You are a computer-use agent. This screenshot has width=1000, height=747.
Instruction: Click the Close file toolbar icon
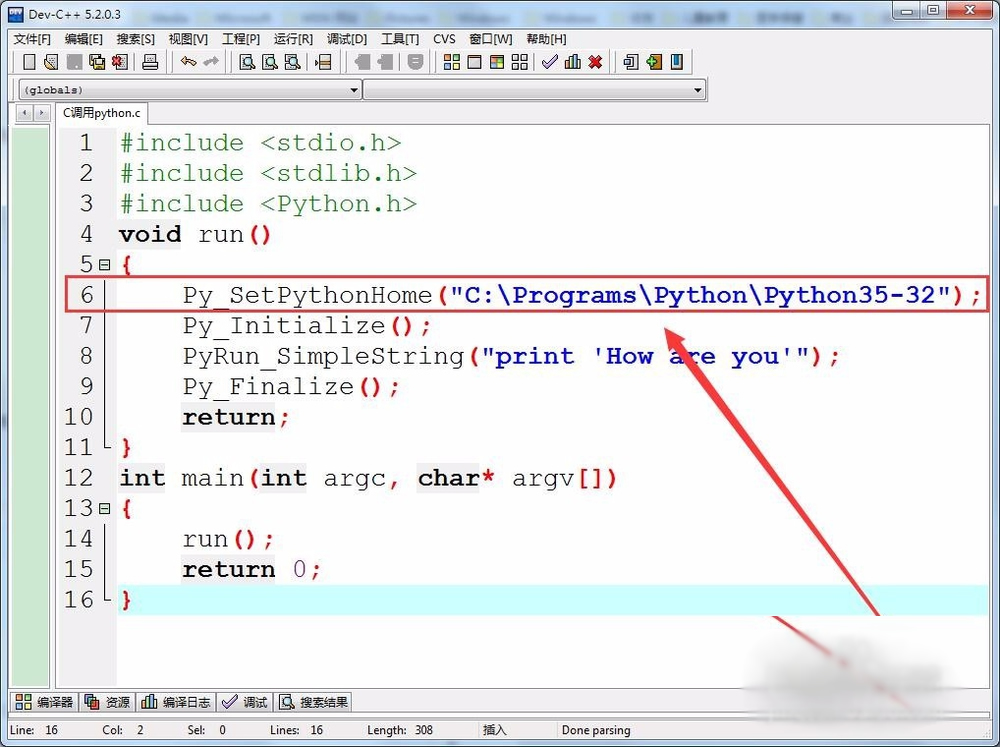[120, 62]
